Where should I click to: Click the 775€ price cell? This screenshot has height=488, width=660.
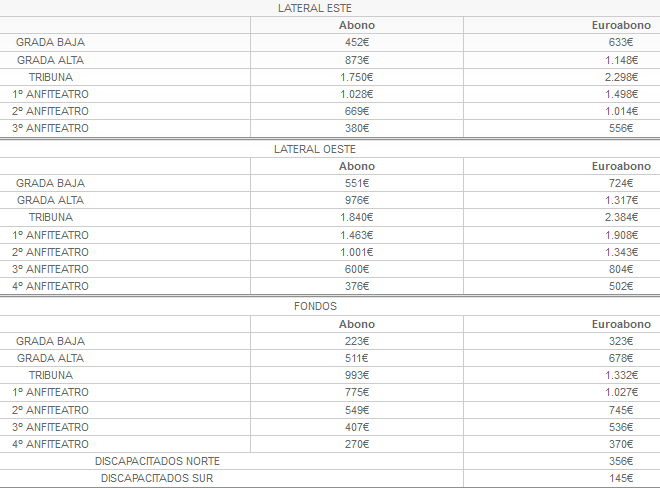click(x=357, y=392)
